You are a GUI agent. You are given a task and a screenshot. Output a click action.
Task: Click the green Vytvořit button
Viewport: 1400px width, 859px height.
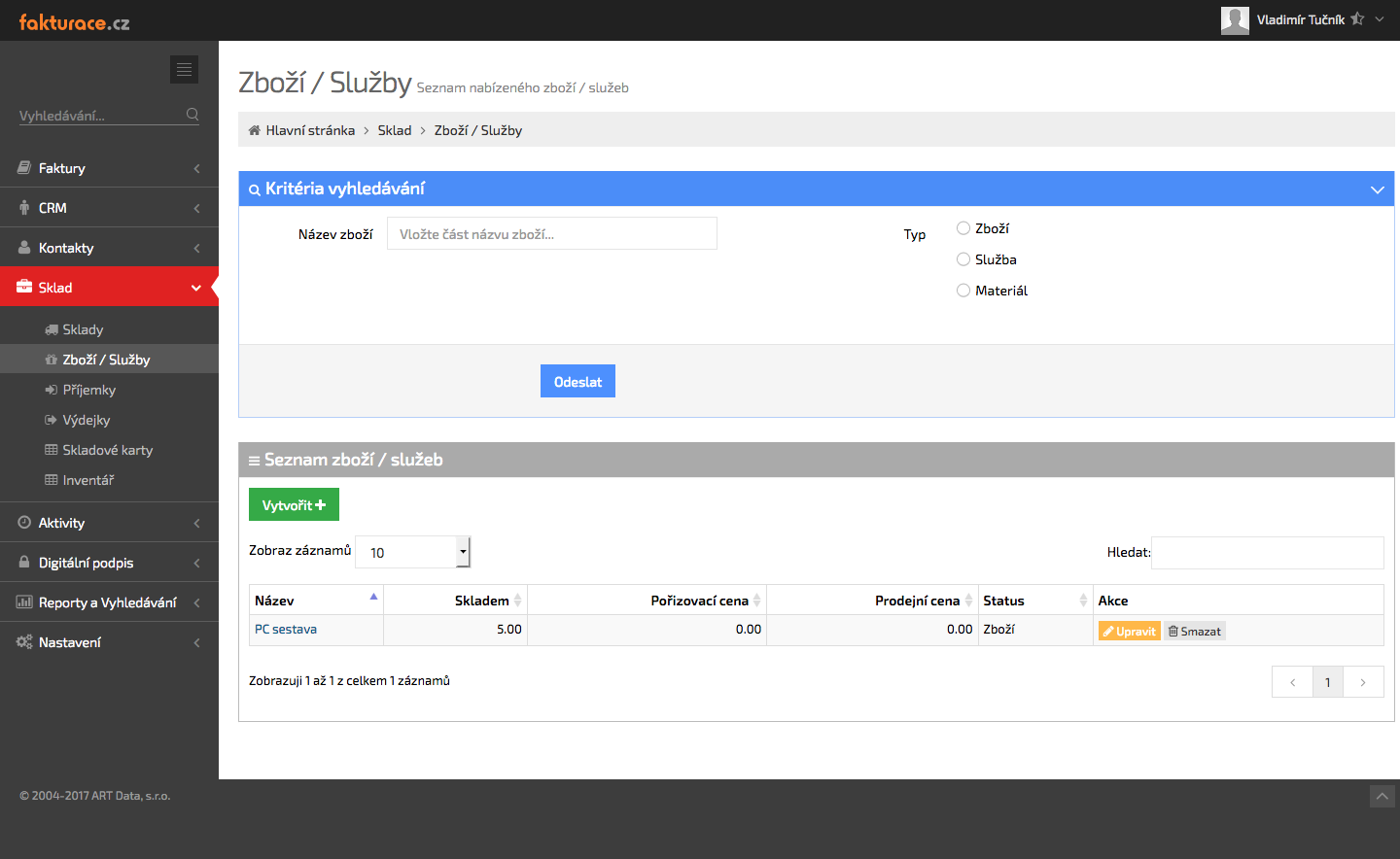click(294, 505)
